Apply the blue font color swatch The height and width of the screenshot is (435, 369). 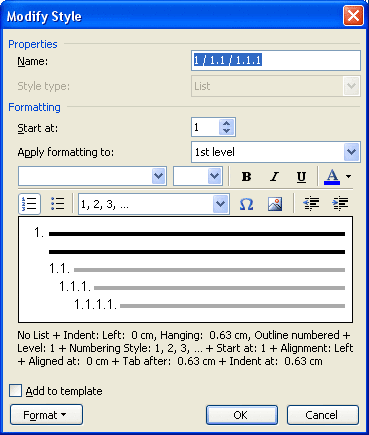point(332,176)
